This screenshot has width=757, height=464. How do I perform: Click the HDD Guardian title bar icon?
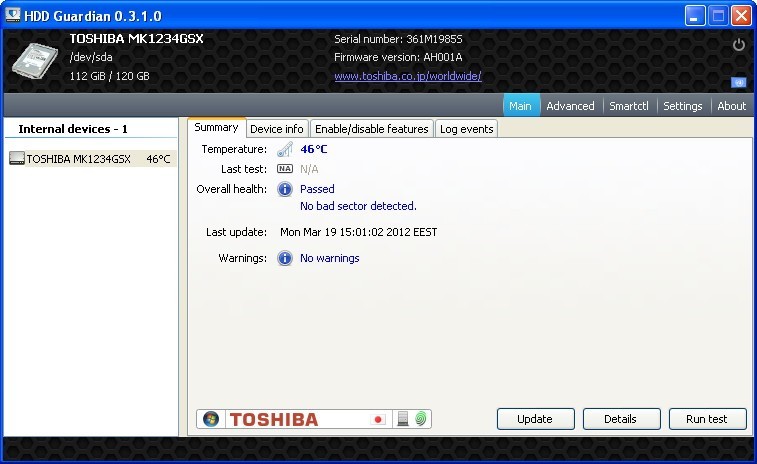(13, 15)
